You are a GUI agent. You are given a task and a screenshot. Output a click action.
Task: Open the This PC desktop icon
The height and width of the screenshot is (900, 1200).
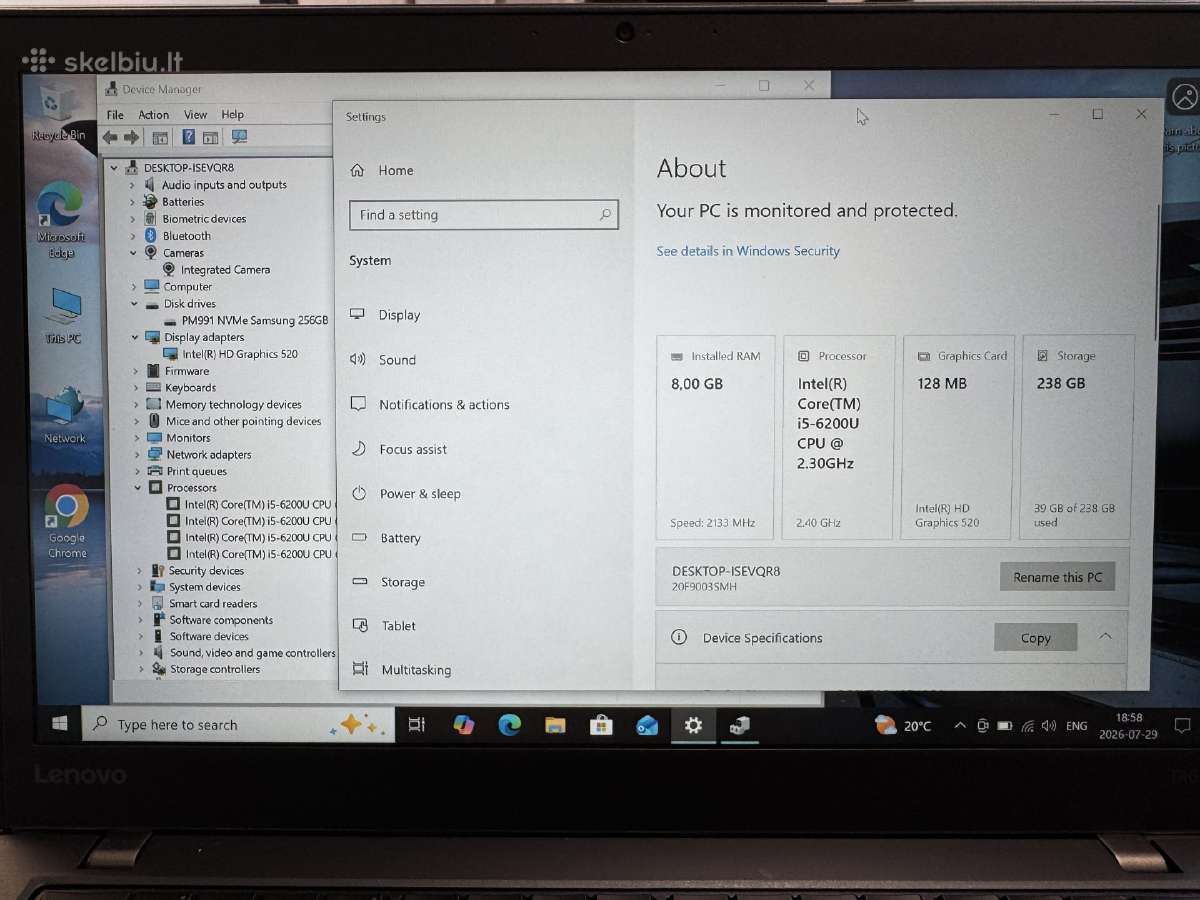coord(63,316)
